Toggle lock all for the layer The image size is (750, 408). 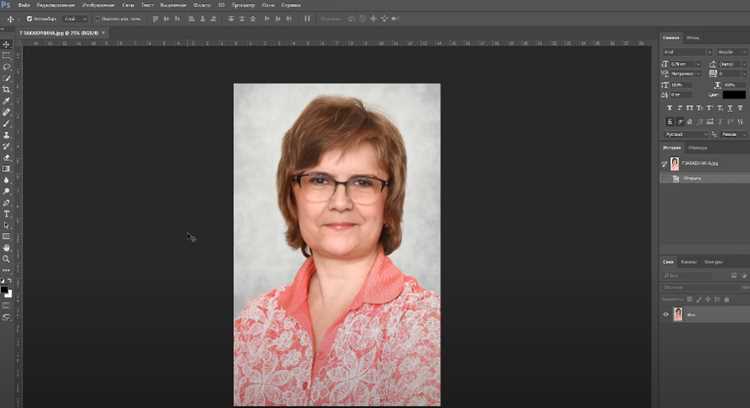[727, 299]
